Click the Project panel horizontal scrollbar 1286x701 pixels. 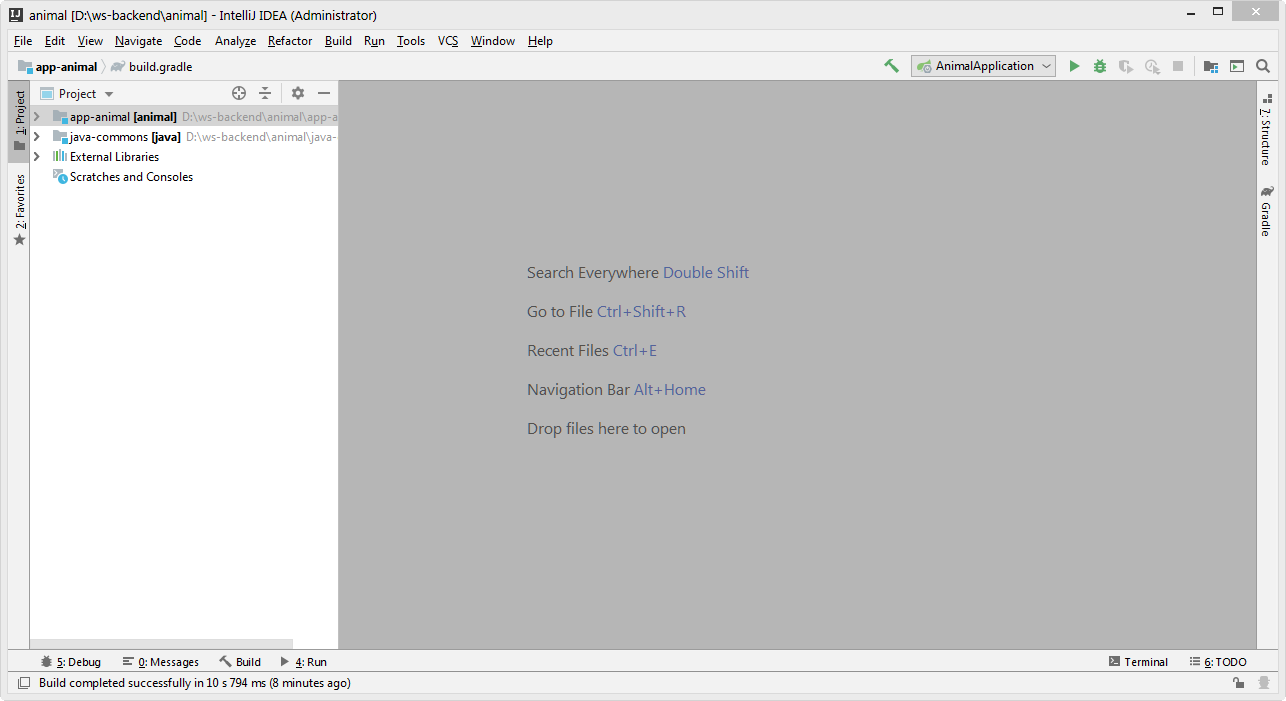click(x=162, y=644)
